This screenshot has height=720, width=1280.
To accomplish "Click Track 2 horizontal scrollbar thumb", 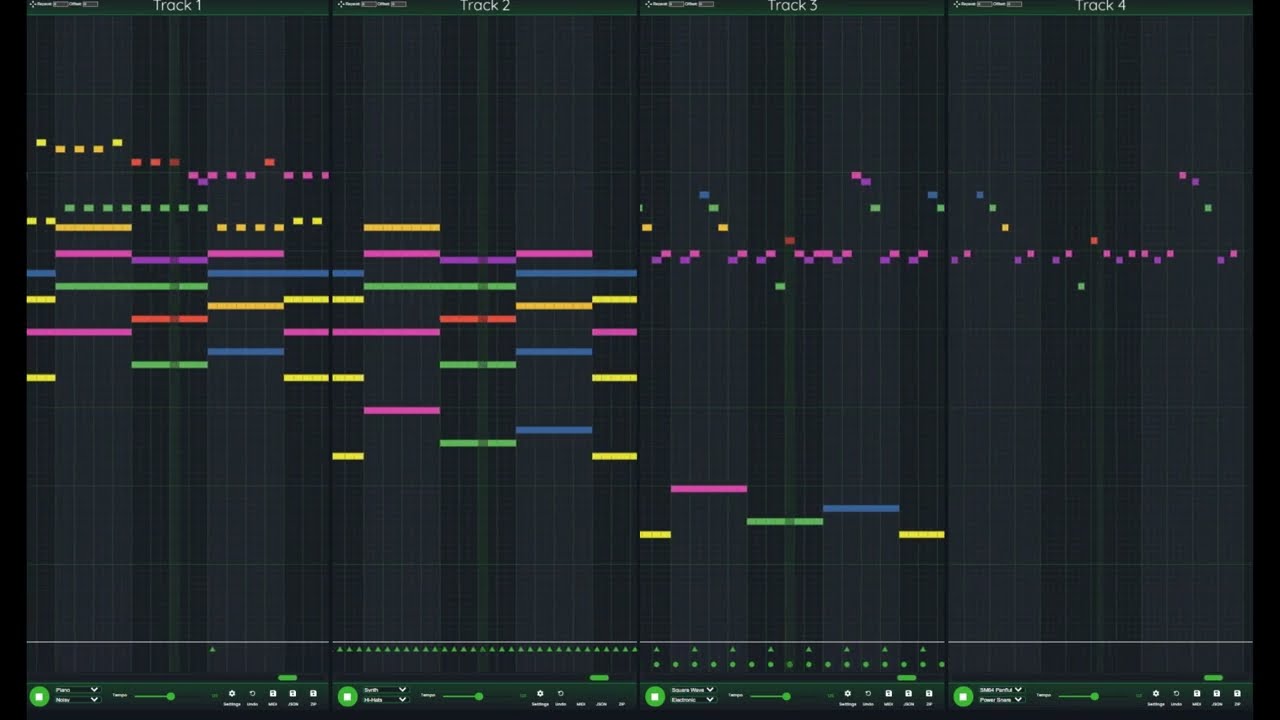I will (x=600, y=678).
